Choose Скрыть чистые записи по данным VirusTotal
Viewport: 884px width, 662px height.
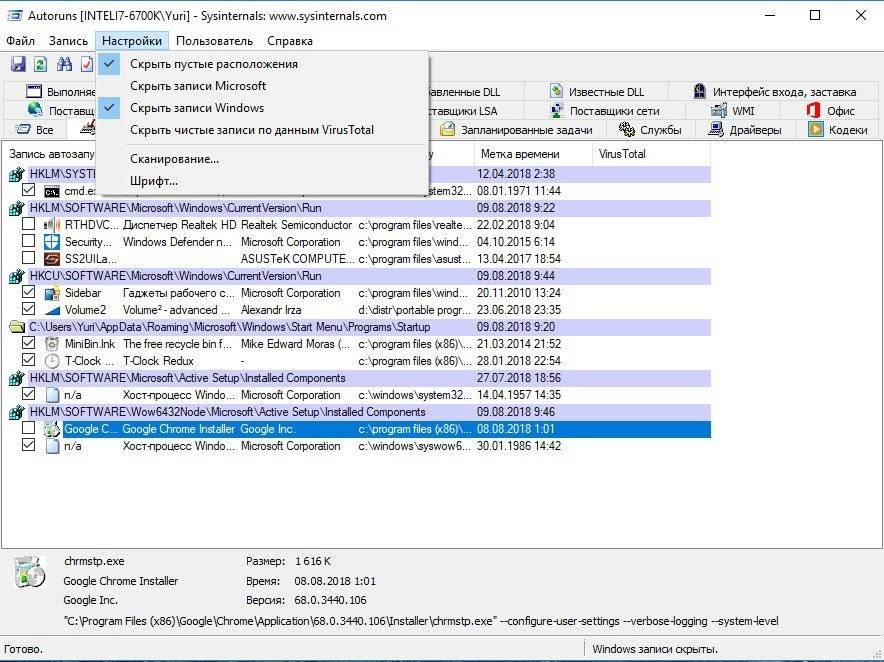(x=262, y=130)
